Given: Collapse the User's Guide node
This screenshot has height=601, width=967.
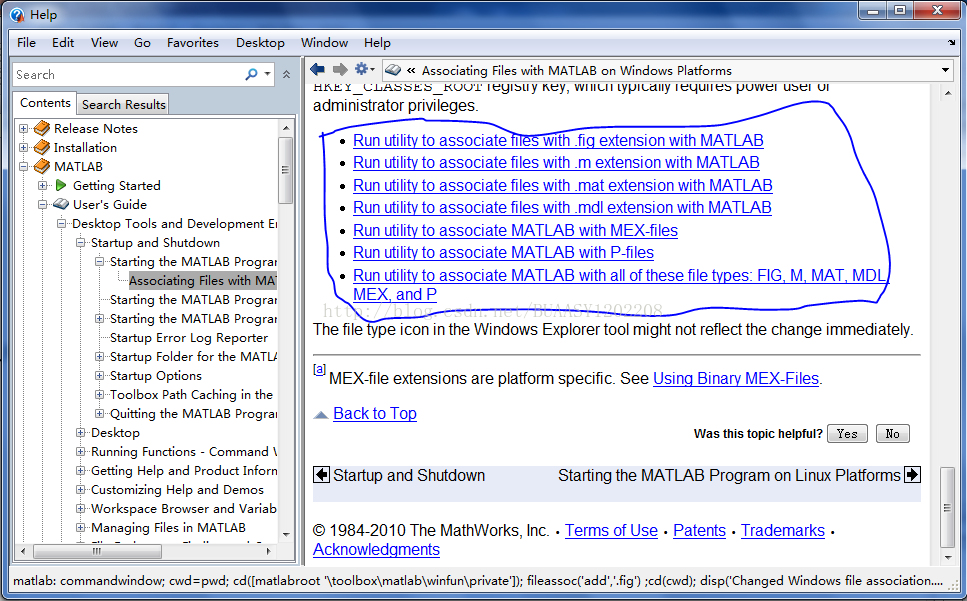Looking at the screenshot, I should tap(43, 205).
